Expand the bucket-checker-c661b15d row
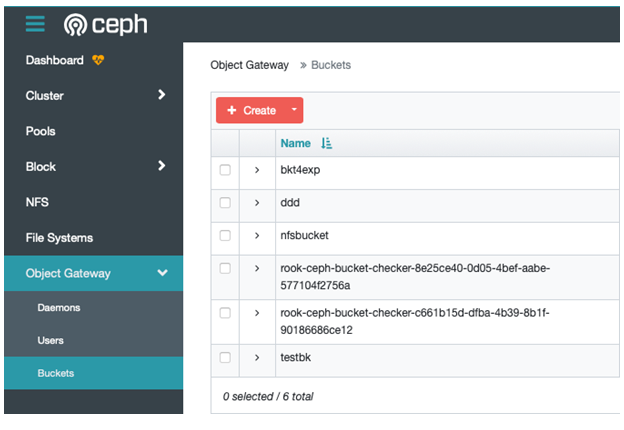 point(257,313)
